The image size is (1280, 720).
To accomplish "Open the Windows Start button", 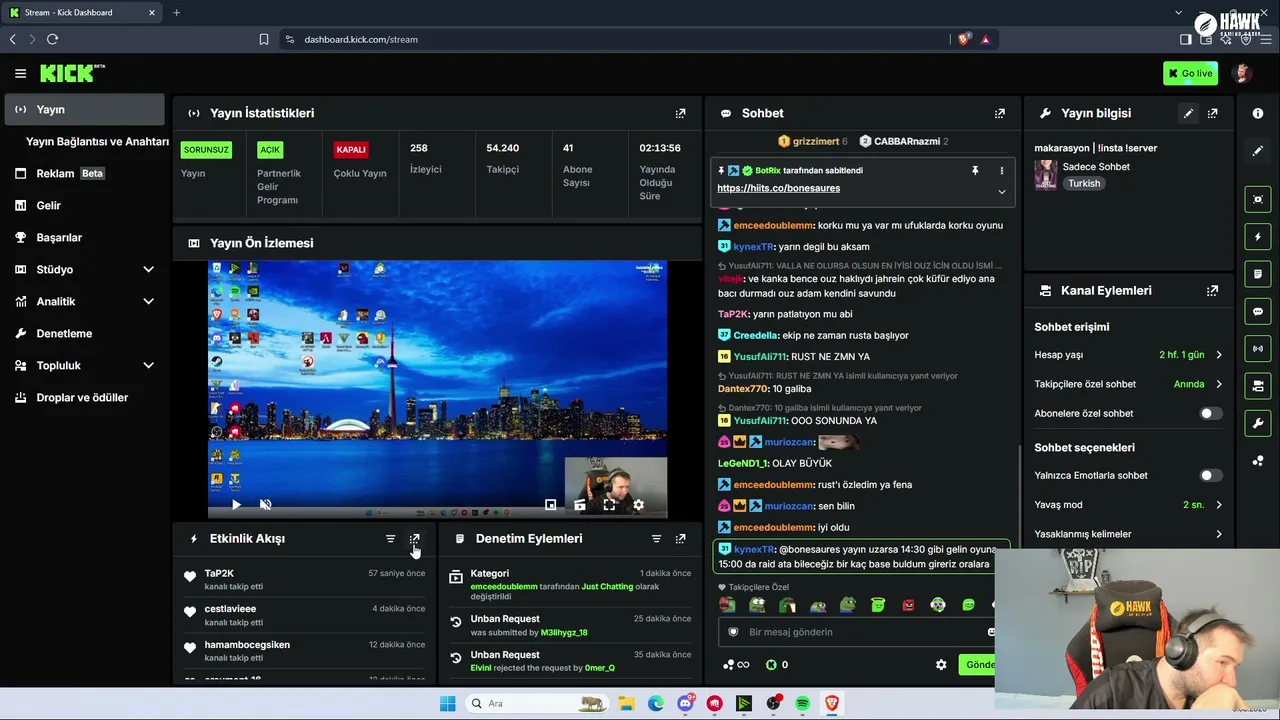I will point(447,704).
